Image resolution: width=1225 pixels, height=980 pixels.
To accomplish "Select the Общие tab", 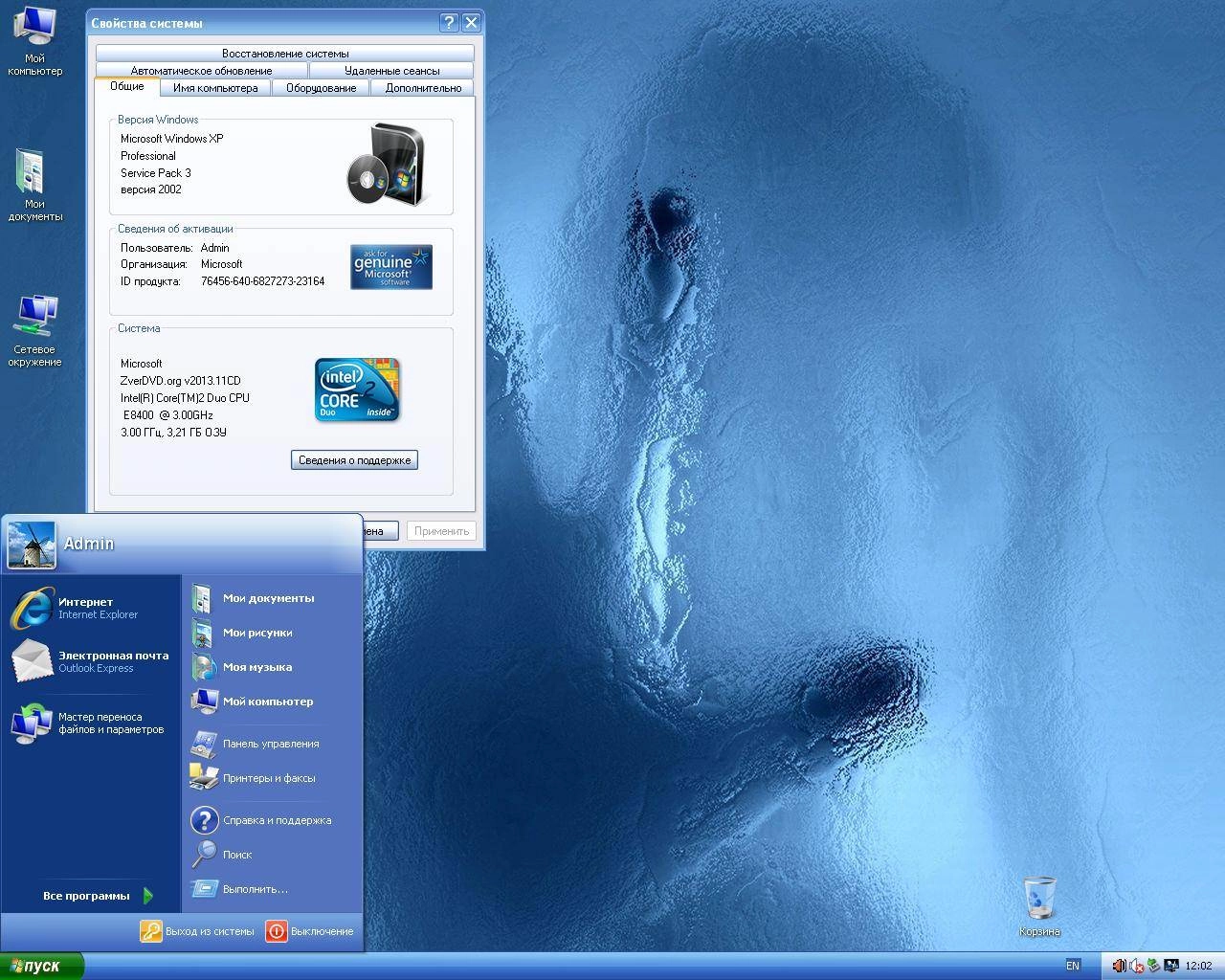I will [x=126, y=86].
